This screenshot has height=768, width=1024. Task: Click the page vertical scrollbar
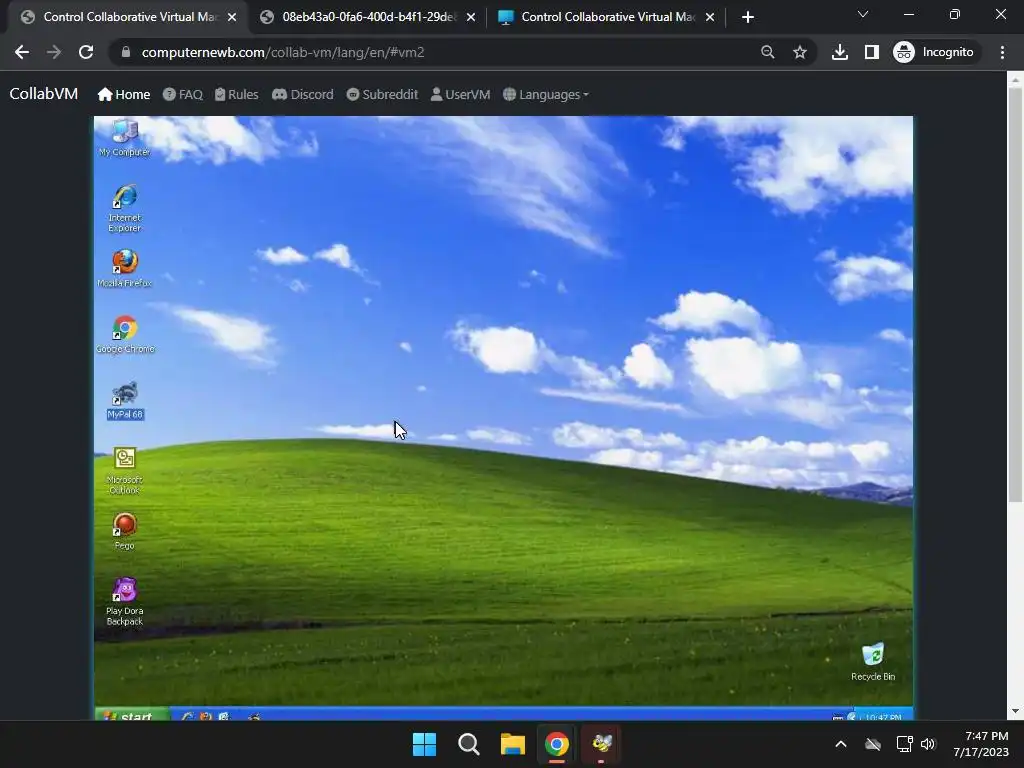(x=1015, y=295)
